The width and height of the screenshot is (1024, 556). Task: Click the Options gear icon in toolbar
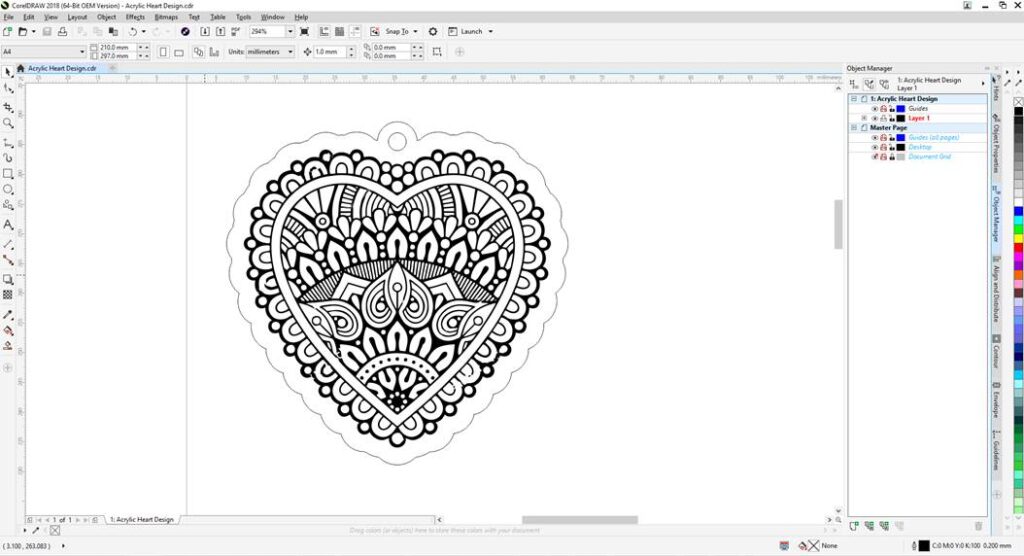click(x=433, y=32)
